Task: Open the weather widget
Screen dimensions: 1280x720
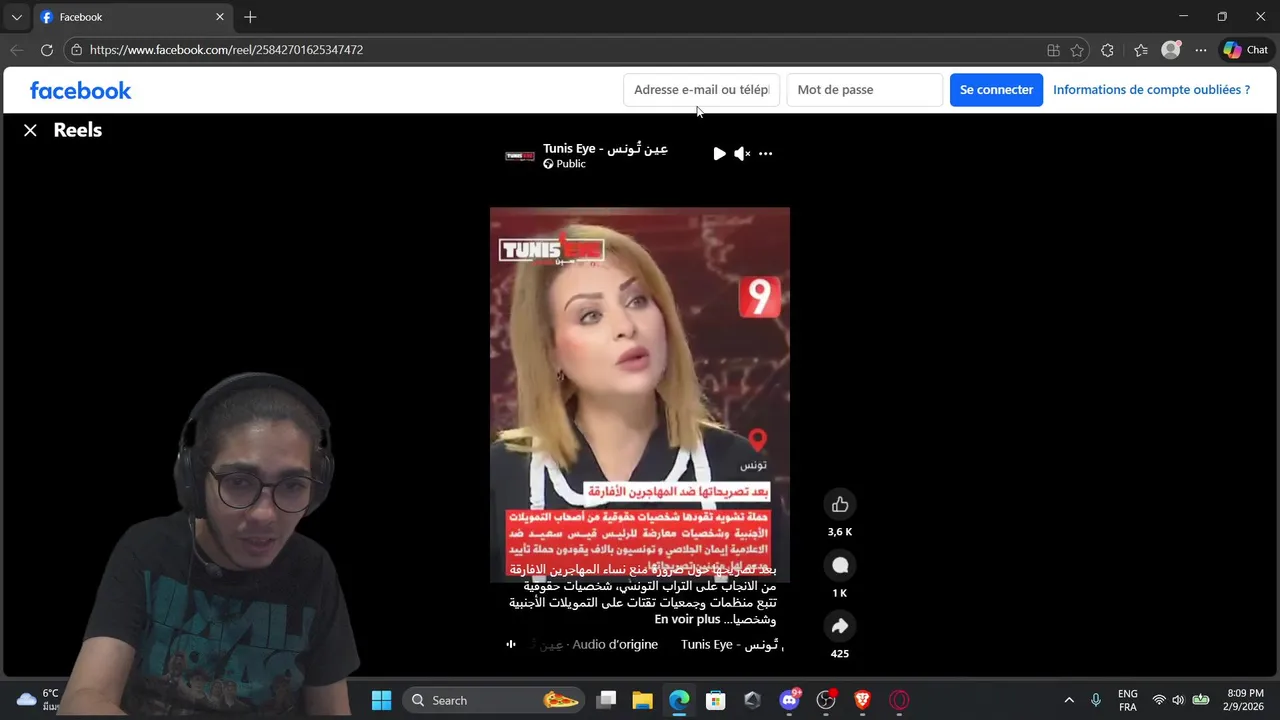Action: [x=40, y=700]
